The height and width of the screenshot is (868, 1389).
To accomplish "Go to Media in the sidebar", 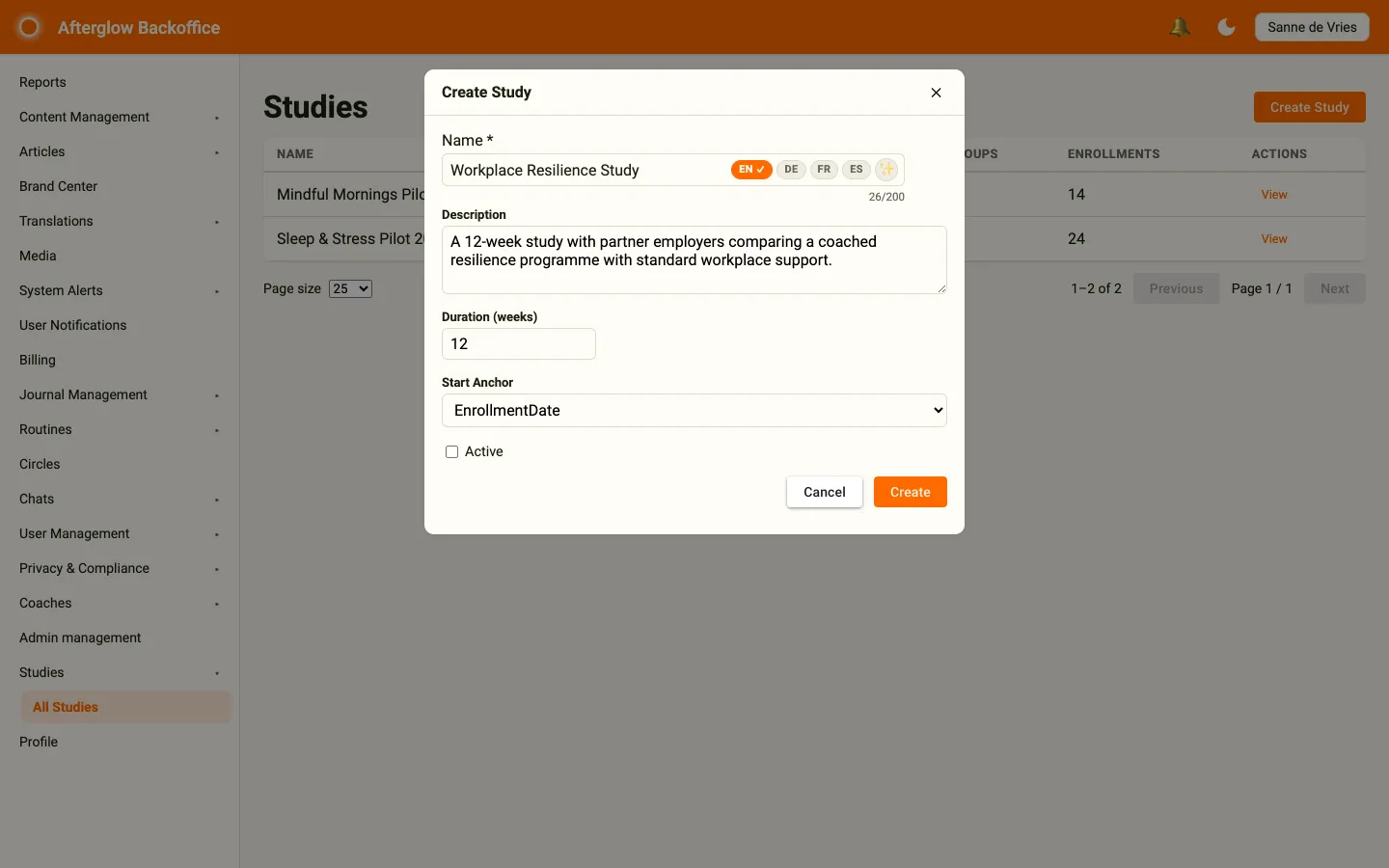I will click(120, 256).
